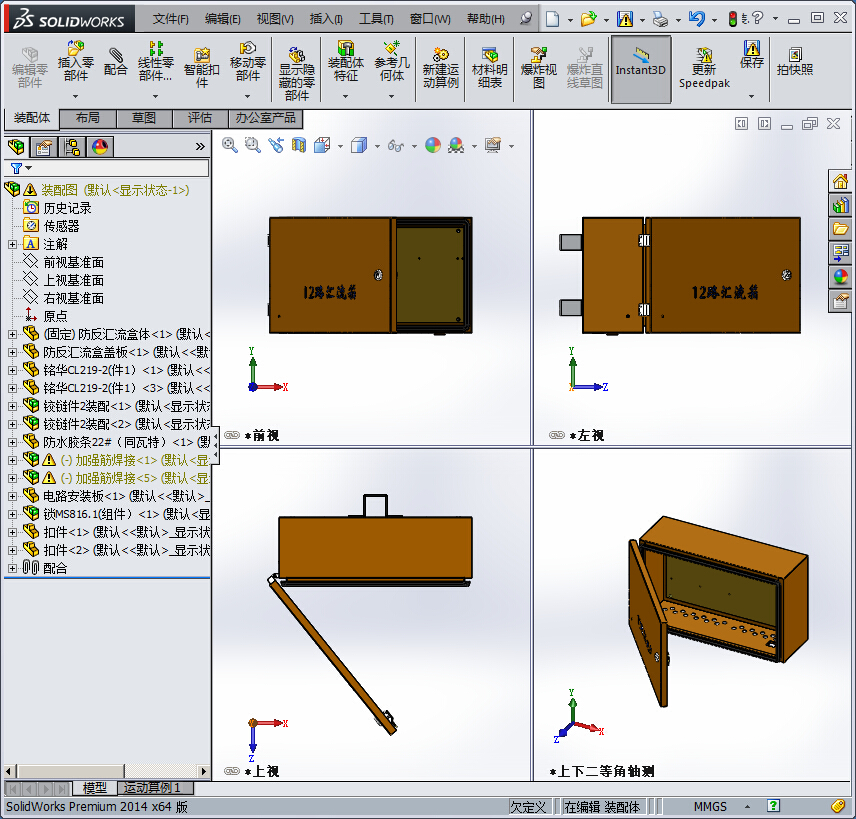
Task: Open the tree filter dropdown
Action: point(21,168)
